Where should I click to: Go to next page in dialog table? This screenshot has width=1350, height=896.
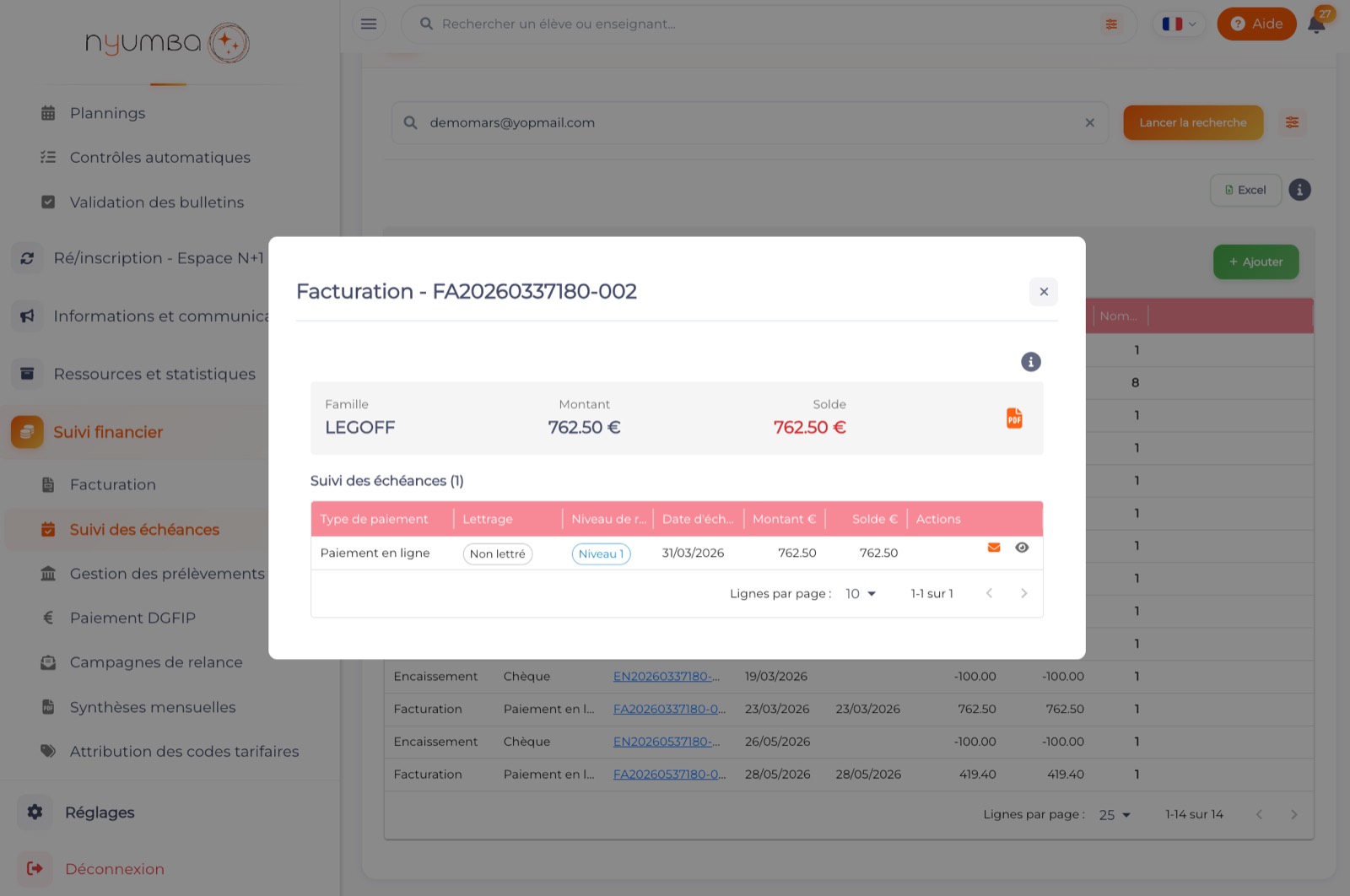click(x=1023, y=594)
